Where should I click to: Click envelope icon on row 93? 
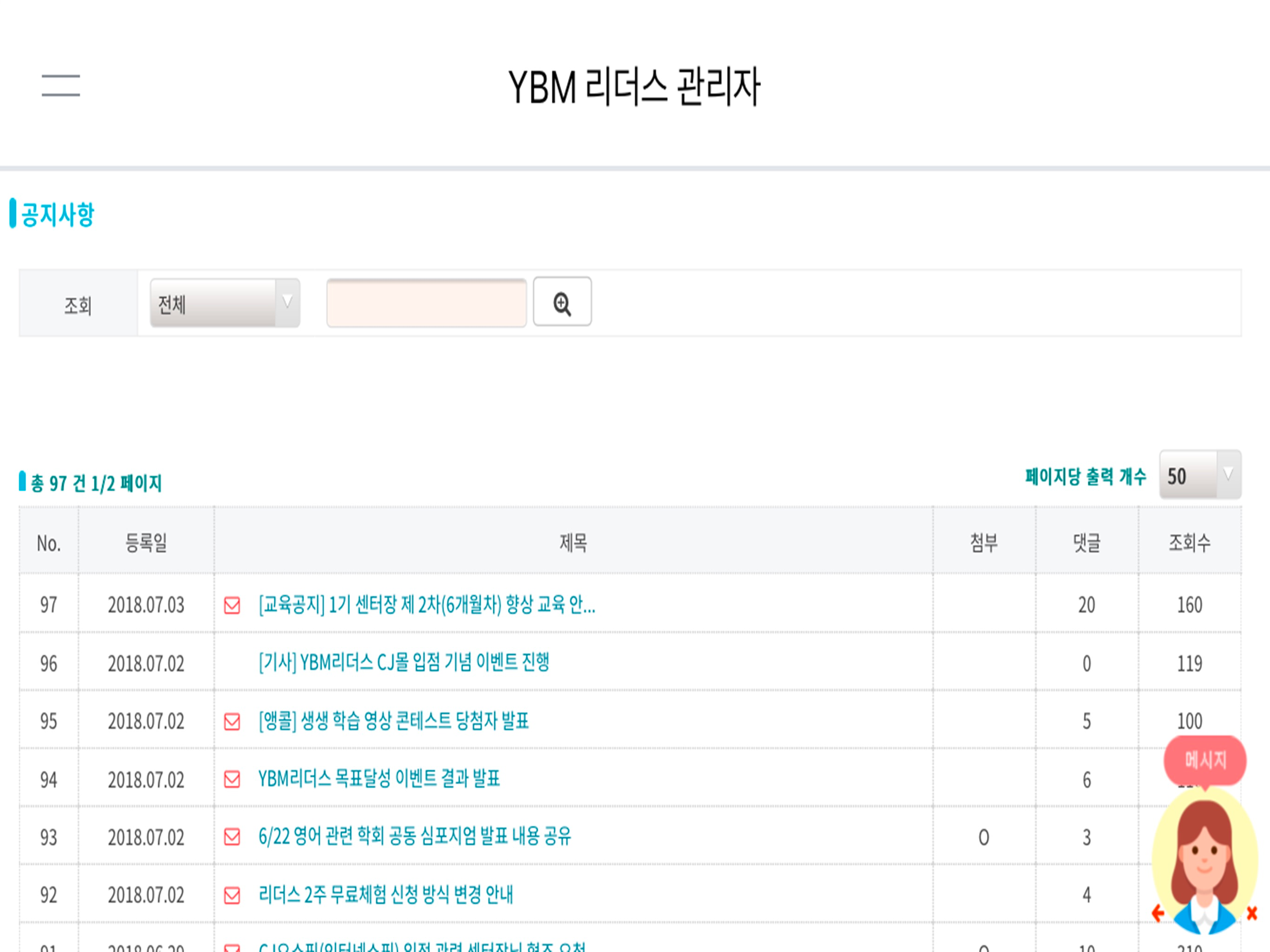[x=232, y=837]
